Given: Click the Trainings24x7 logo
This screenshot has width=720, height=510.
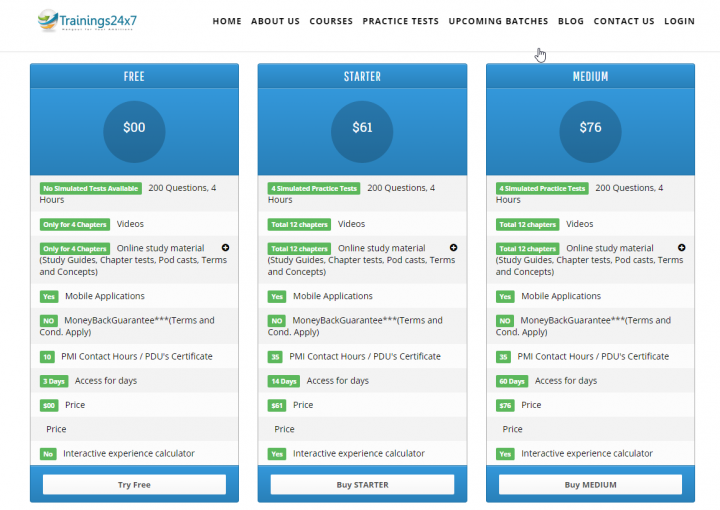Looking at the screenshot, I should (x=87, y=21).
